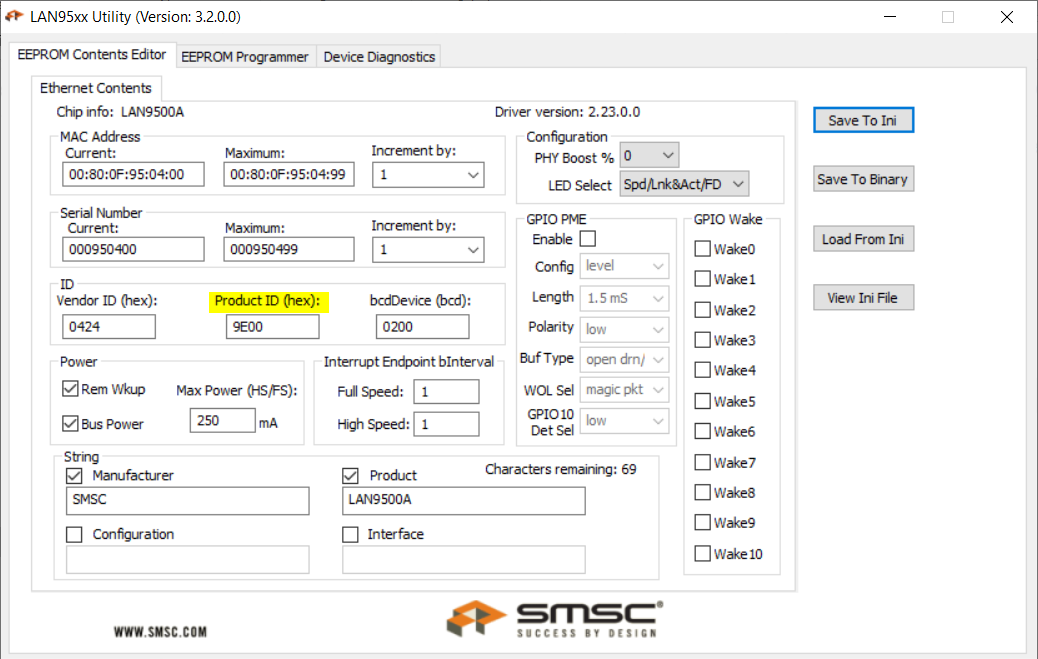The width and height of the screenshot is (1038, 659).
Task: Check the Wake7 checkbox
Action: pos(702,462)
